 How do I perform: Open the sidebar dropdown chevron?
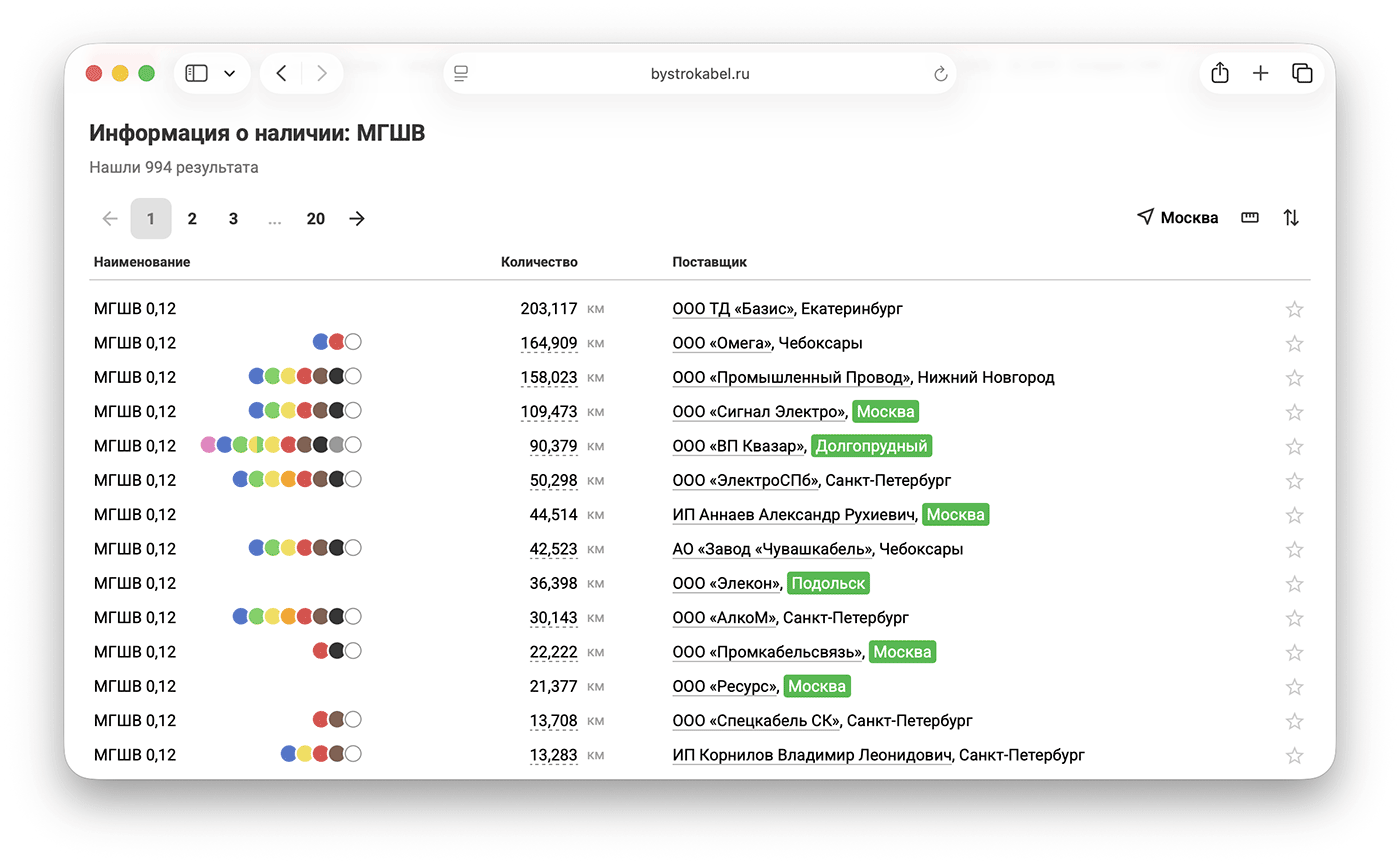pos(230,73)
